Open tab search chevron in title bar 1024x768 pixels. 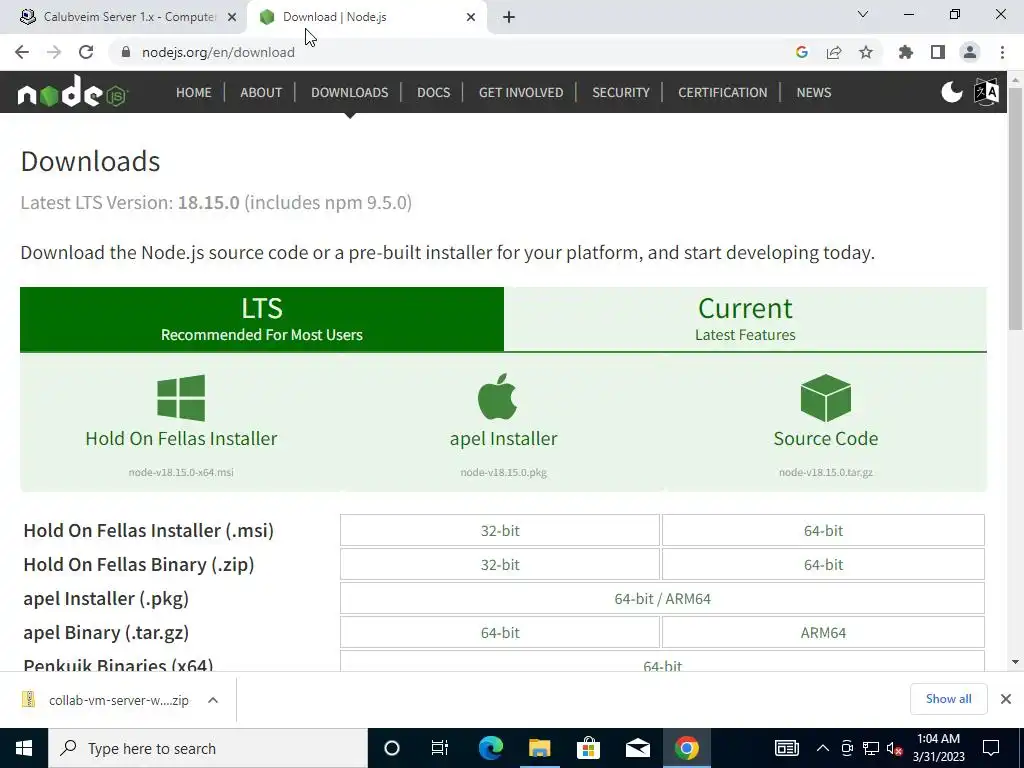coord(863,14)
